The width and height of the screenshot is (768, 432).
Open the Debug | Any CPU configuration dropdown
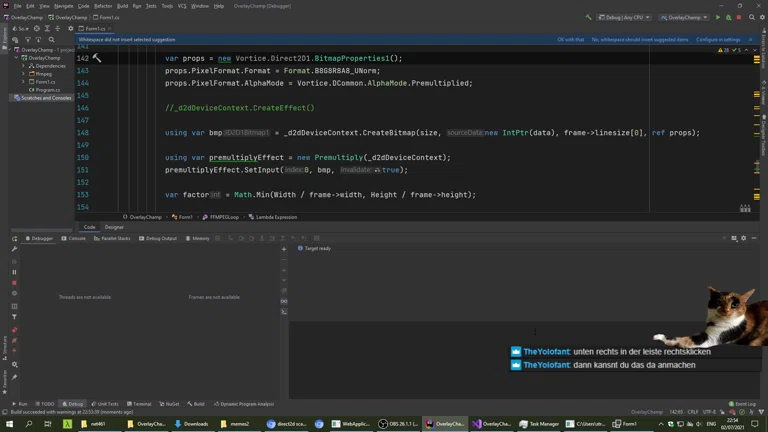pyautogui.click(x=624, y=17)
